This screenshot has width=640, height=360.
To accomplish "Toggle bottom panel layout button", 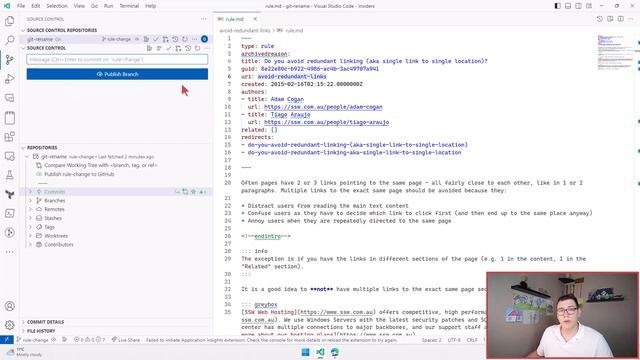I will pos(568,6).
